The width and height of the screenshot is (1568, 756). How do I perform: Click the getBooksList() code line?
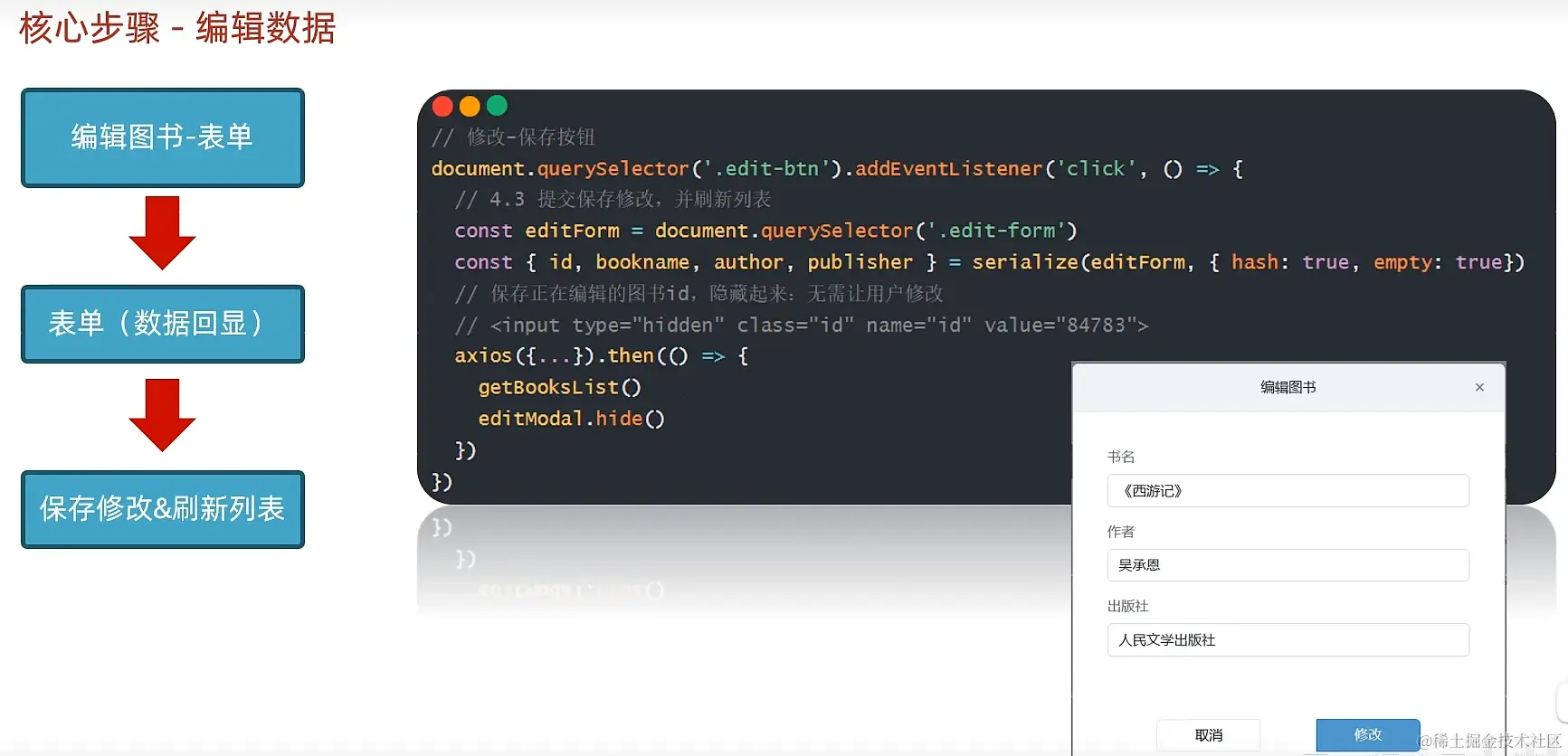tap(559, 387)
